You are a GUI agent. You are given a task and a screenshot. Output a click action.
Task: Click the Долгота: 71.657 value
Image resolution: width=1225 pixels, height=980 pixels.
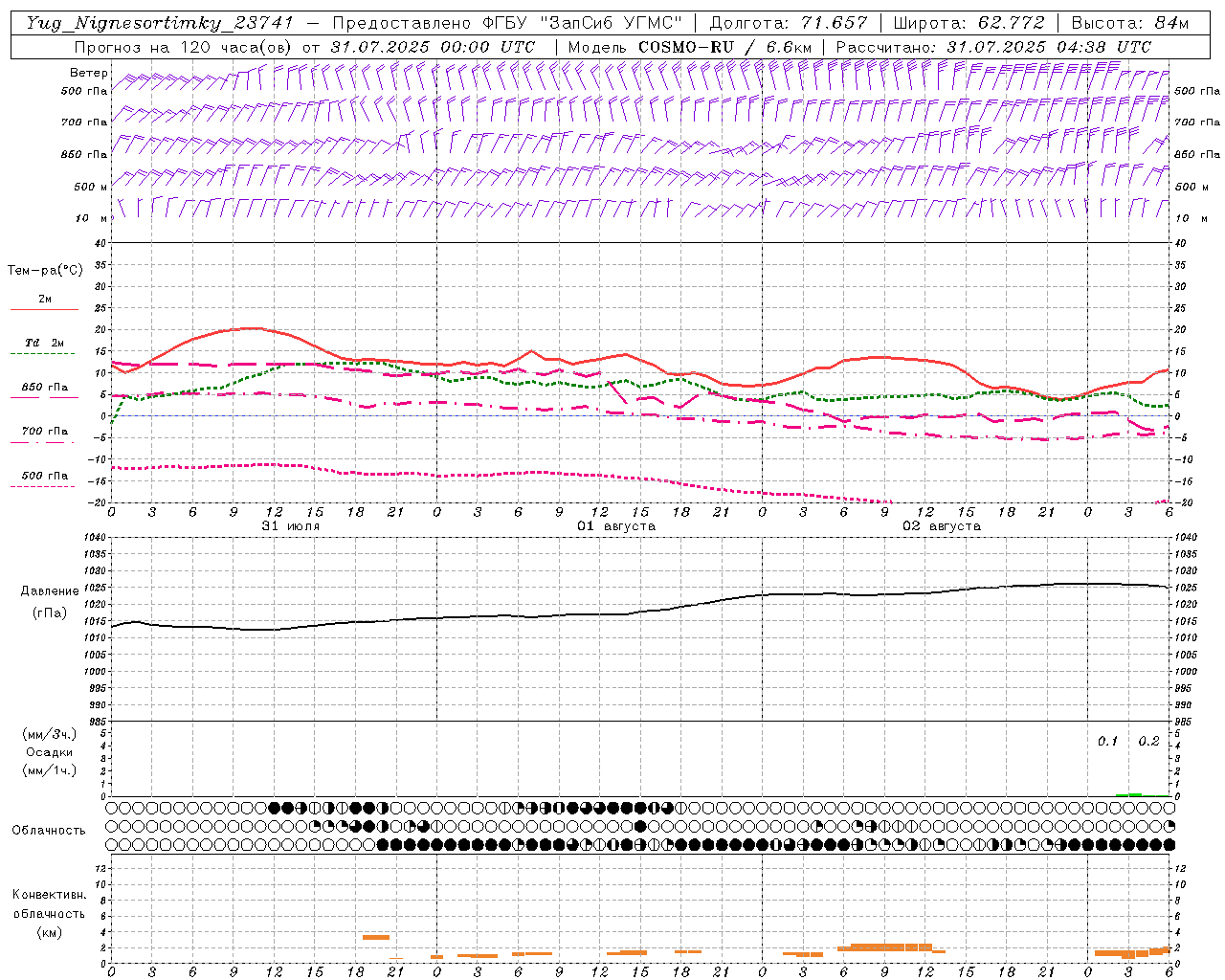click(x=789, y=23)
